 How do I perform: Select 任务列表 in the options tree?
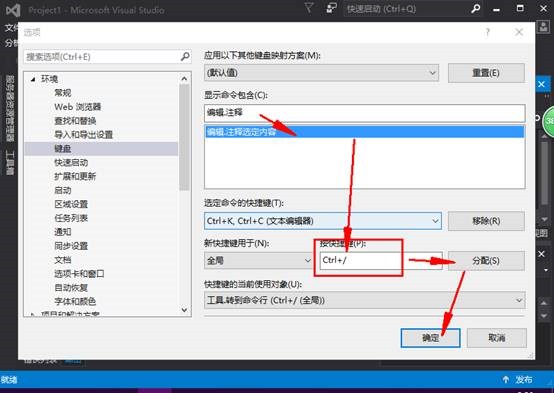point(71,218)
